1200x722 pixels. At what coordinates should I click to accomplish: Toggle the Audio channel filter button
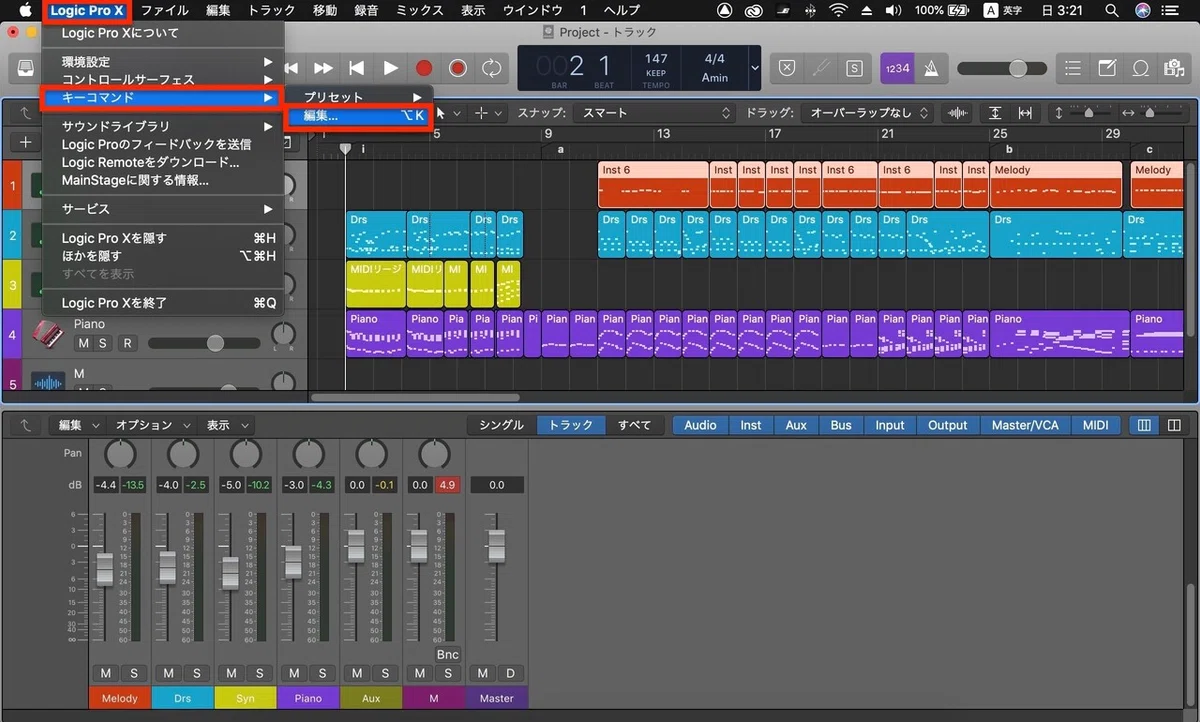(x=700, y=425)
